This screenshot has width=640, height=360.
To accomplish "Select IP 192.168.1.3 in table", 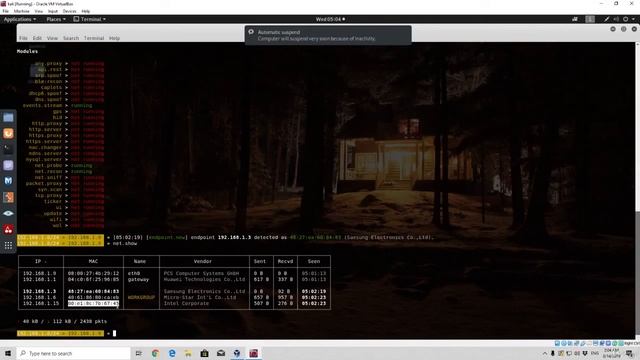I will [40, 291].
